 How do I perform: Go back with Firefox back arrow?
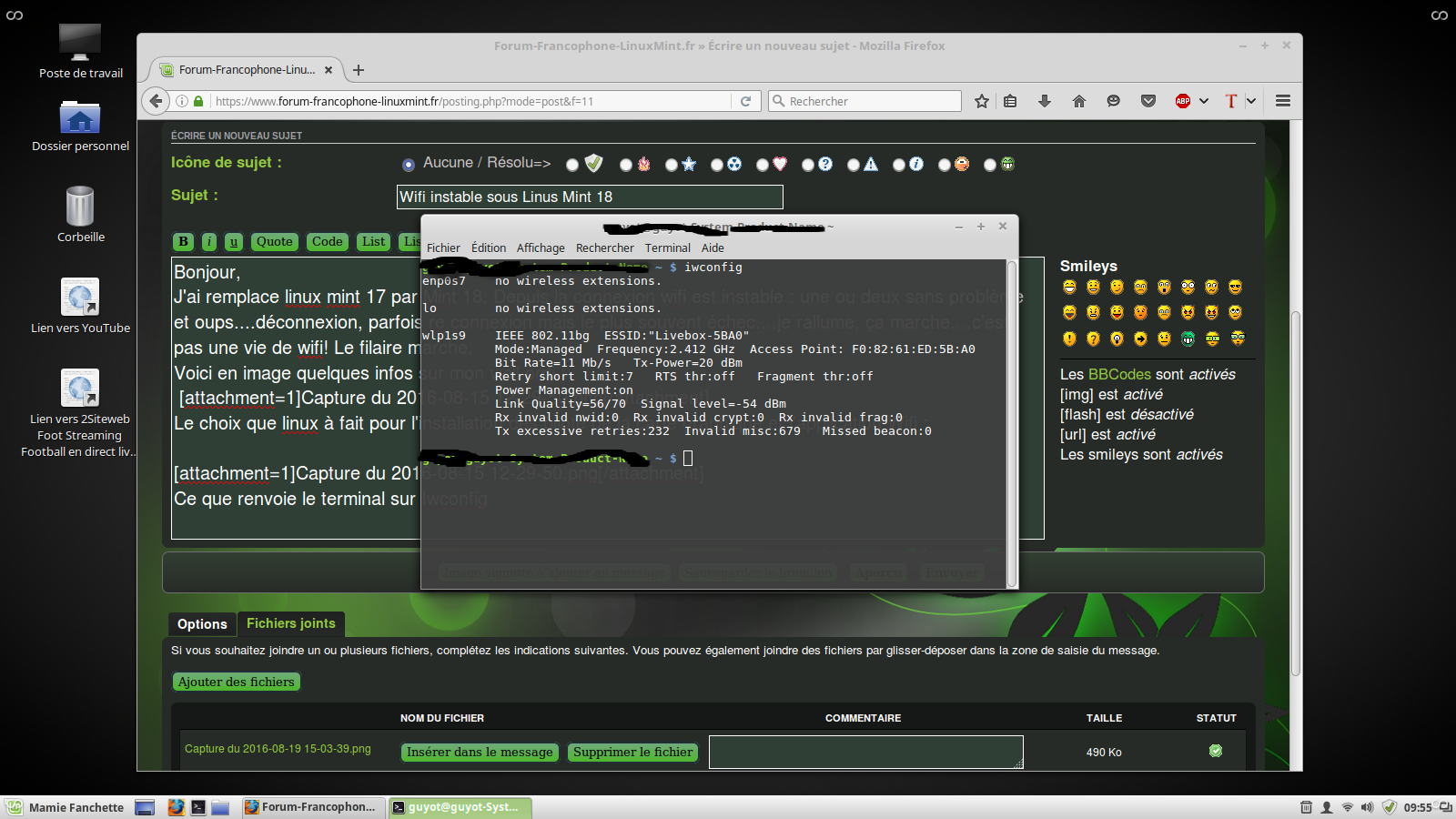[157, 101]
